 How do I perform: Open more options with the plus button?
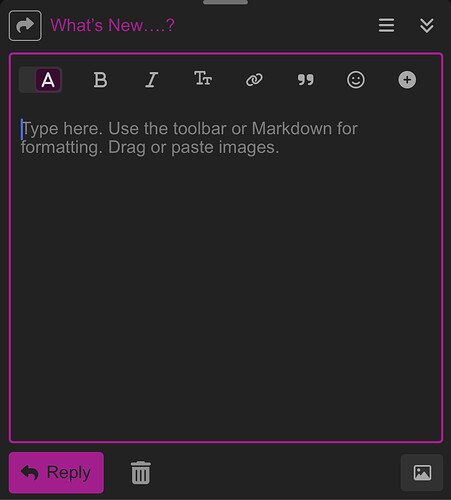pyautogui.click(x=407, y=80)
